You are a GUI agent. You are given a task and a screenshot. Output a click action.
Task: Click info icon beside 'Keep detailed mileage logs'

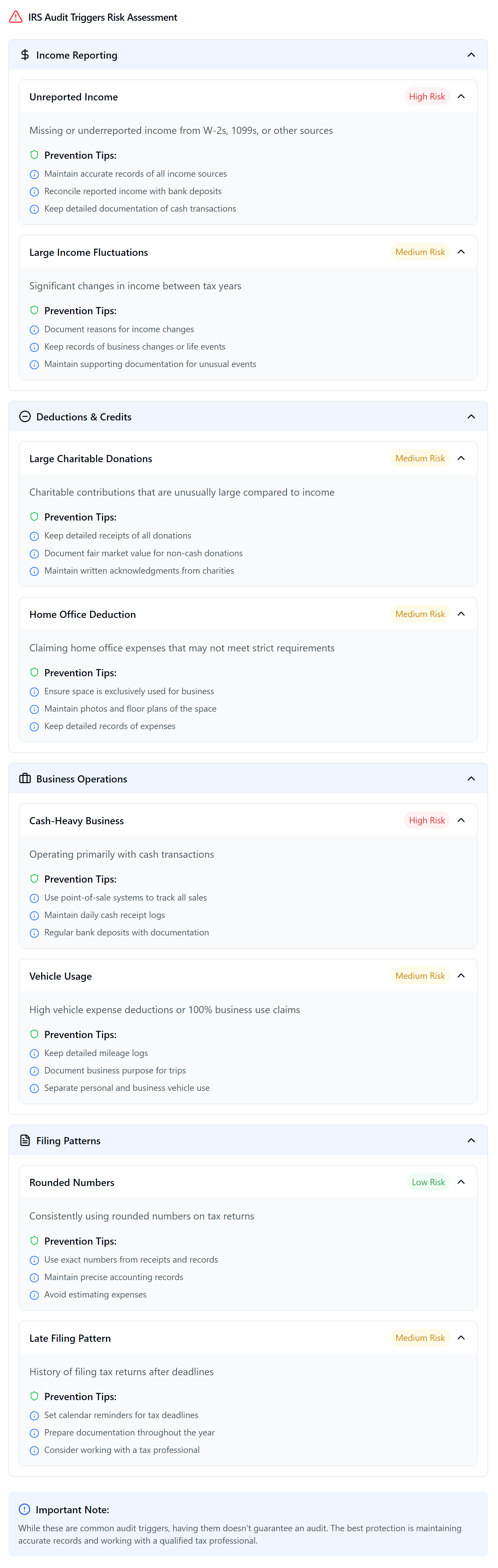coord(34,1053)
